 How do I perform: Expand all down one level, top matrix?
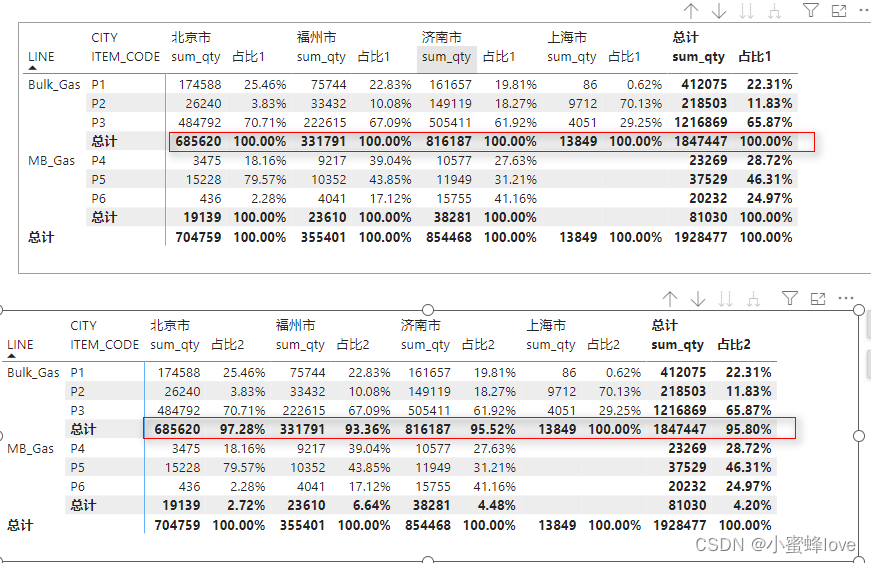(x=774, y=11)
